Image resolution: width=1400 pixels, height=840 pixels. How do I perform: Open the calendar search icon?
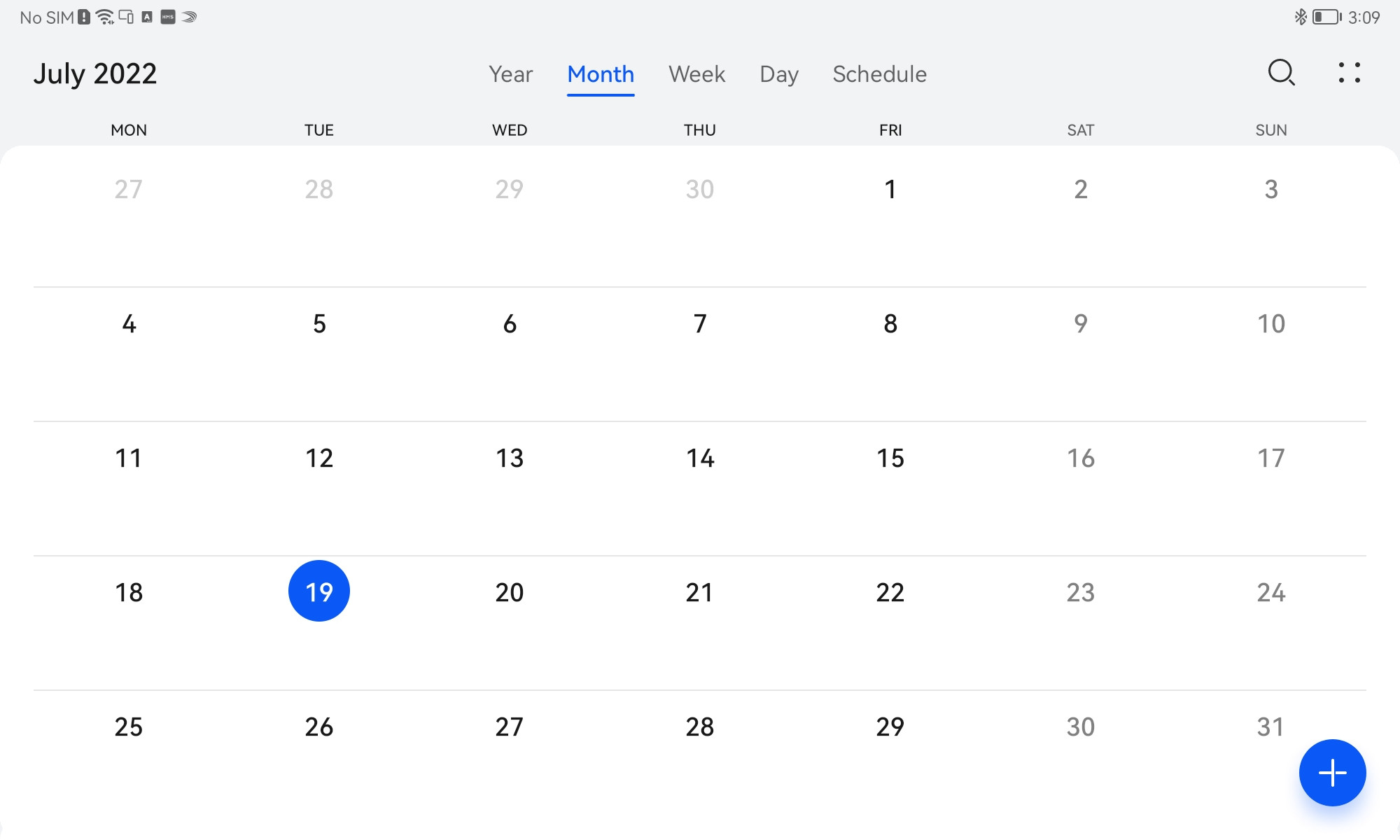1281,72
